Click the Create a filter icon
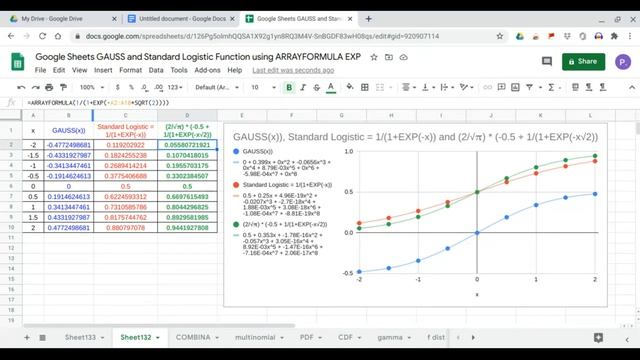The image size is (640, 360). click(529, 87)
